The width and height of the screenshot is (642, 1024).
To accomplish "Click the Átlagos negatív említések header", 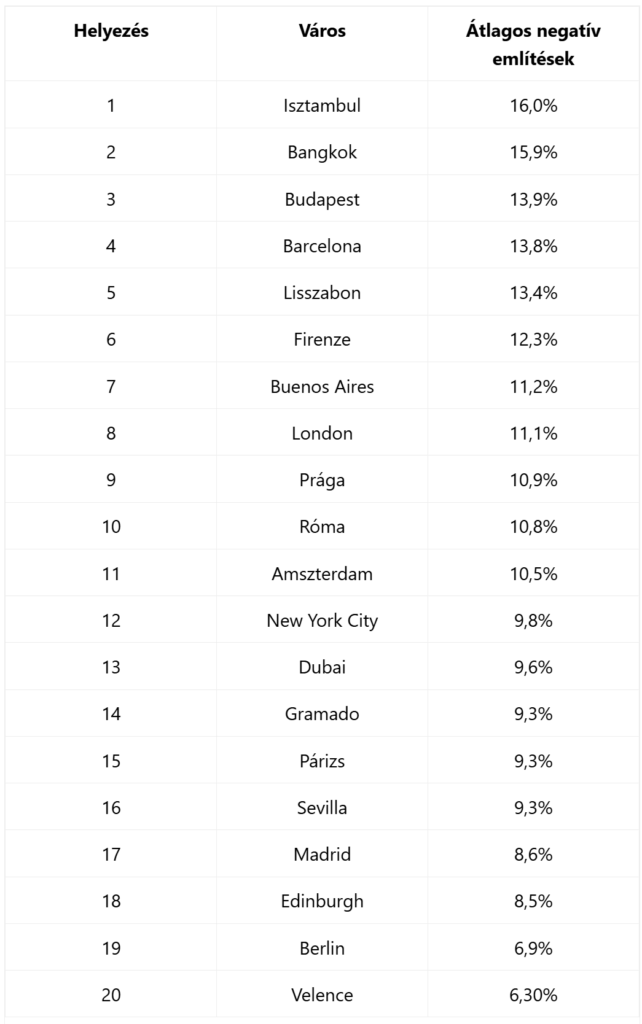I will (x=533, y=44).
